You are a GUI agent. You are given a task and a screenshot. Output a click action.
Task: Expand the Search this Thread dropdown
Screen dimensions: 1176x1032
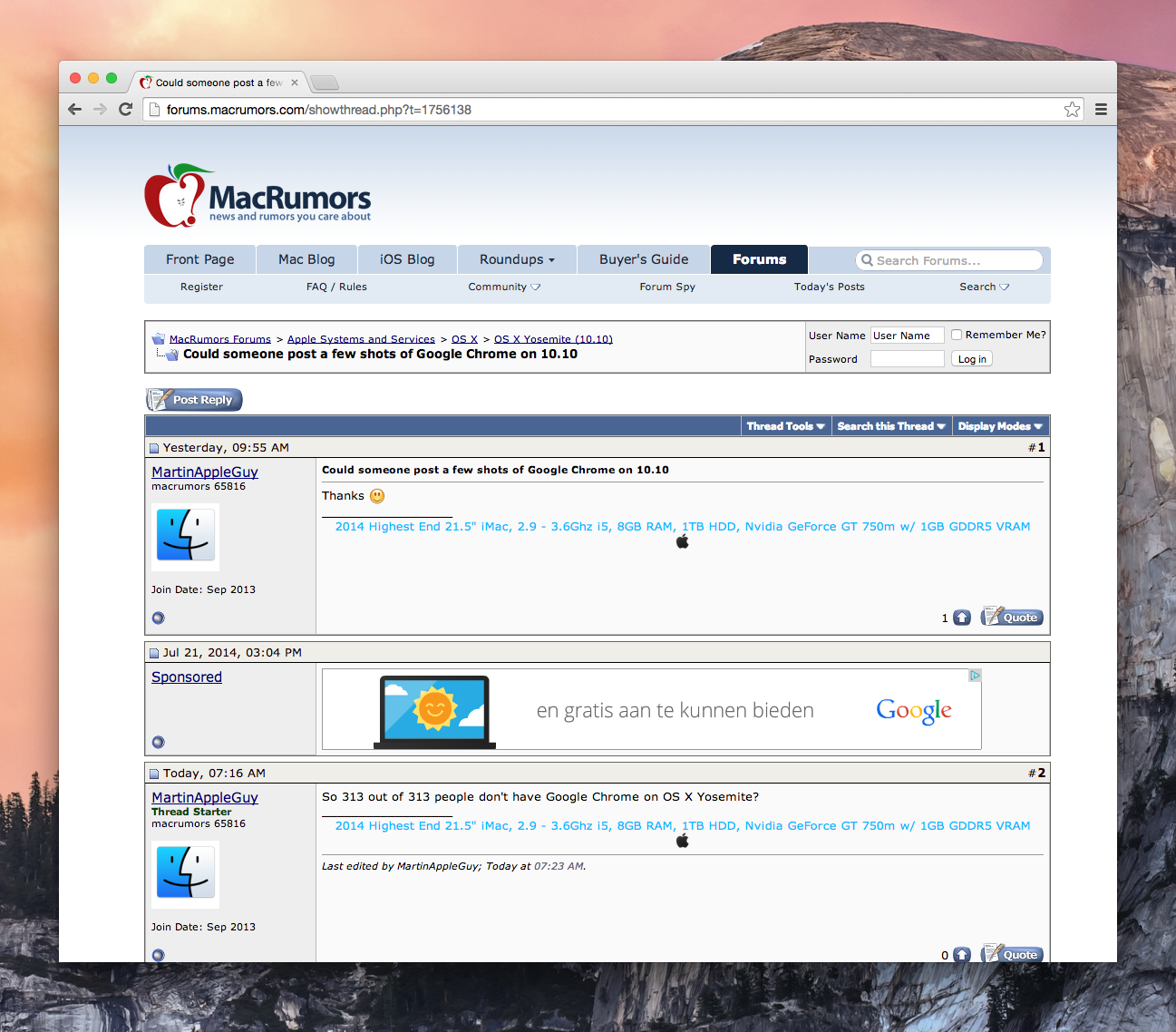[891, 426]
